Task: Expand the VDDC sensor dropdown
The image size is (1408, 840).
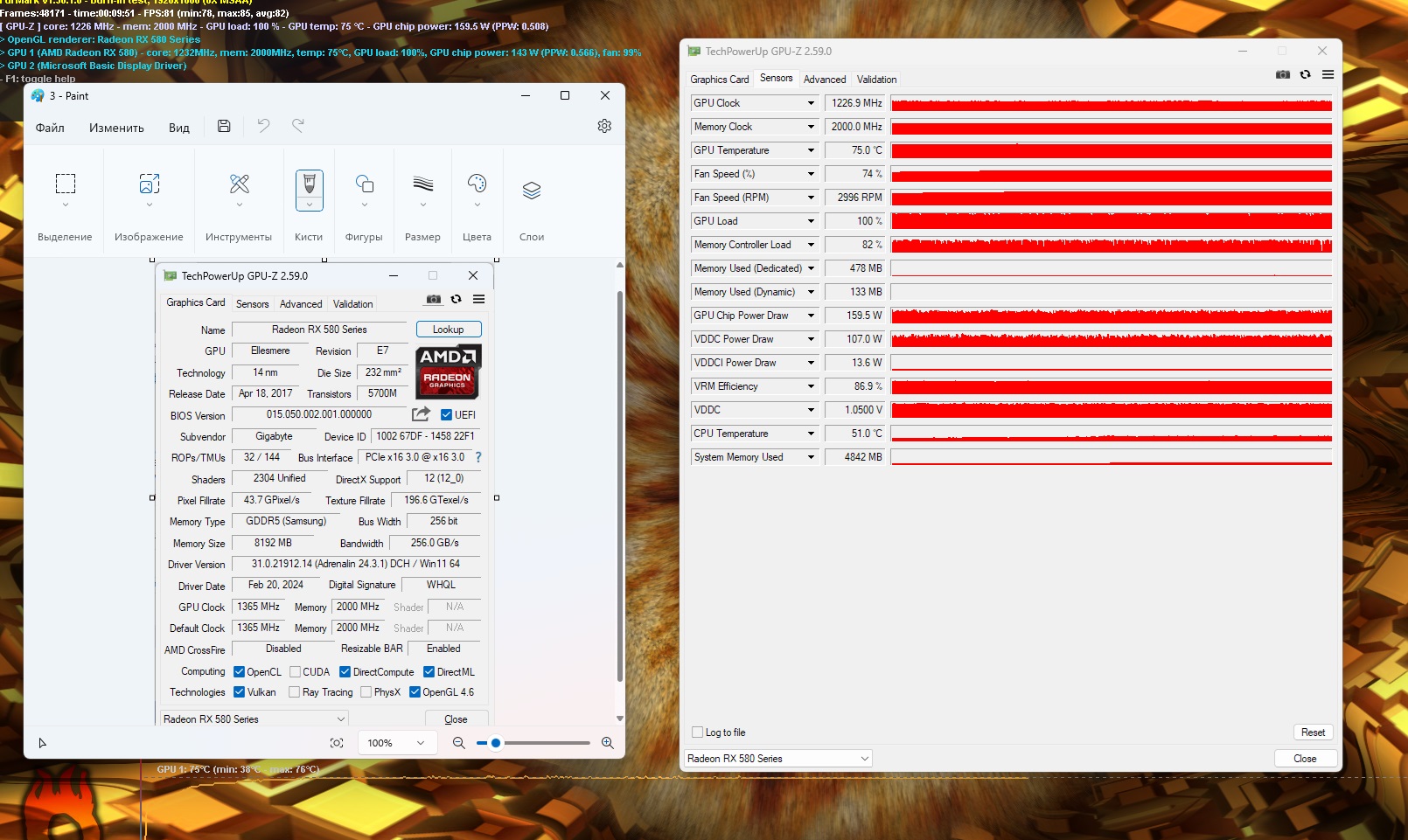Action: [x=811, y=410]
